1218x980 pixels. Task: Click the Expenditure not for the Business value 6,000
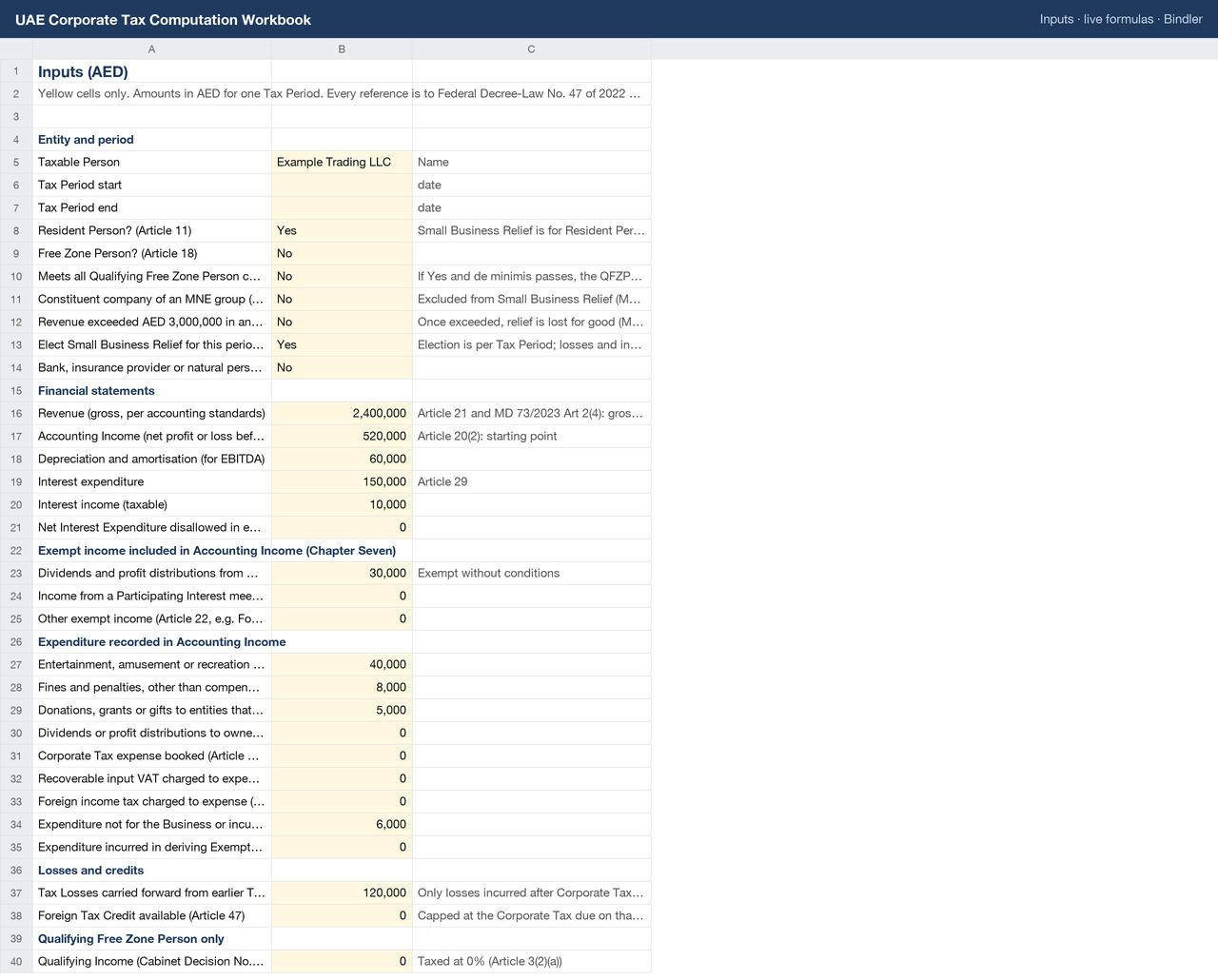point(342,824)
